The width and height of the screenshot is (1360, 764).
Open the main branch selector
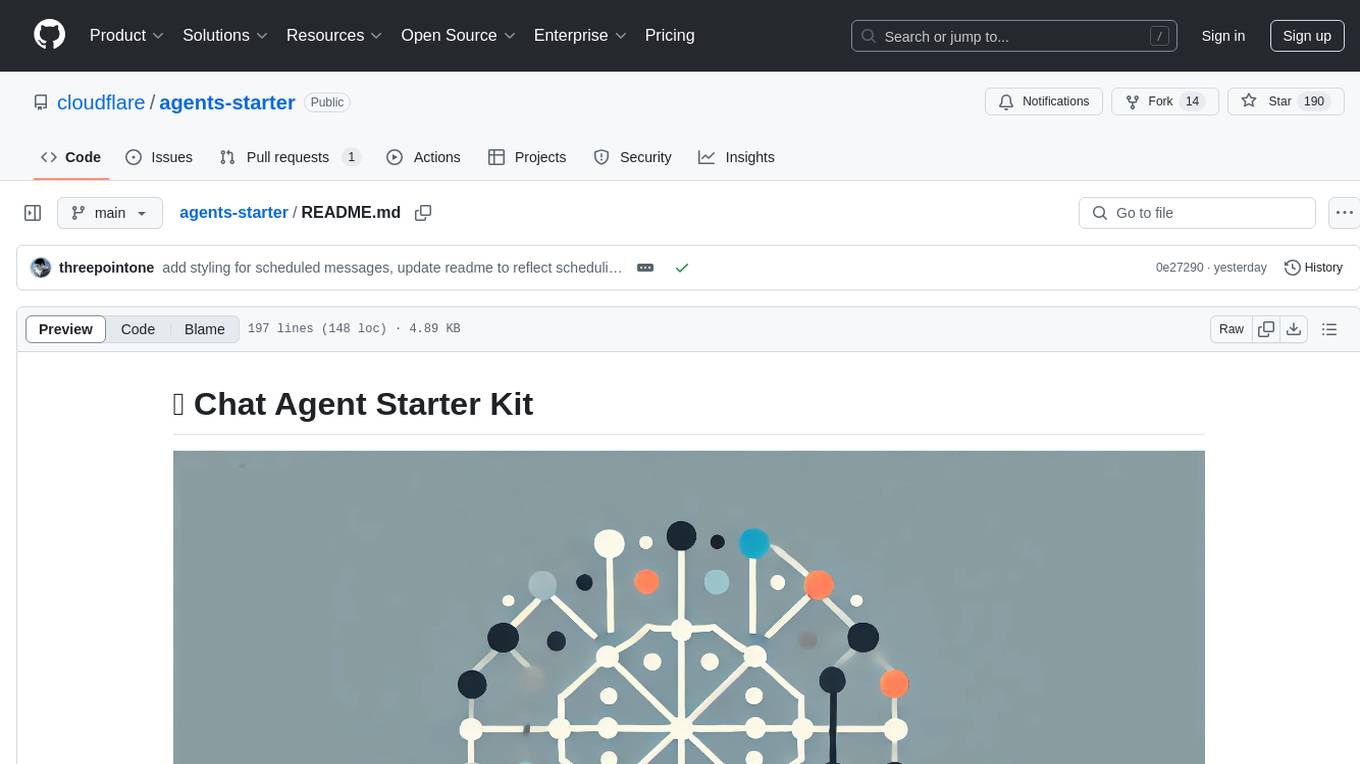pyautogui.click(x=109, y=213)
